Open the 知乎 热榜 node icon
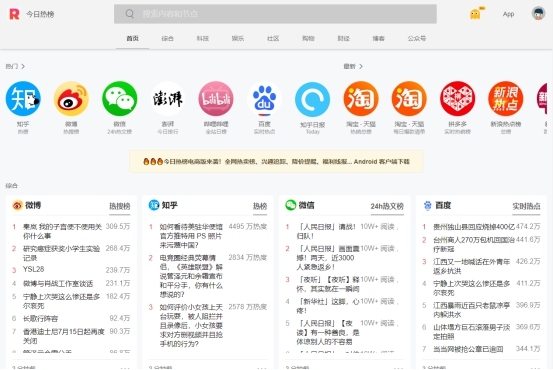Image resolution: width=553 pixels, height=370 pixels. point(23,99)
